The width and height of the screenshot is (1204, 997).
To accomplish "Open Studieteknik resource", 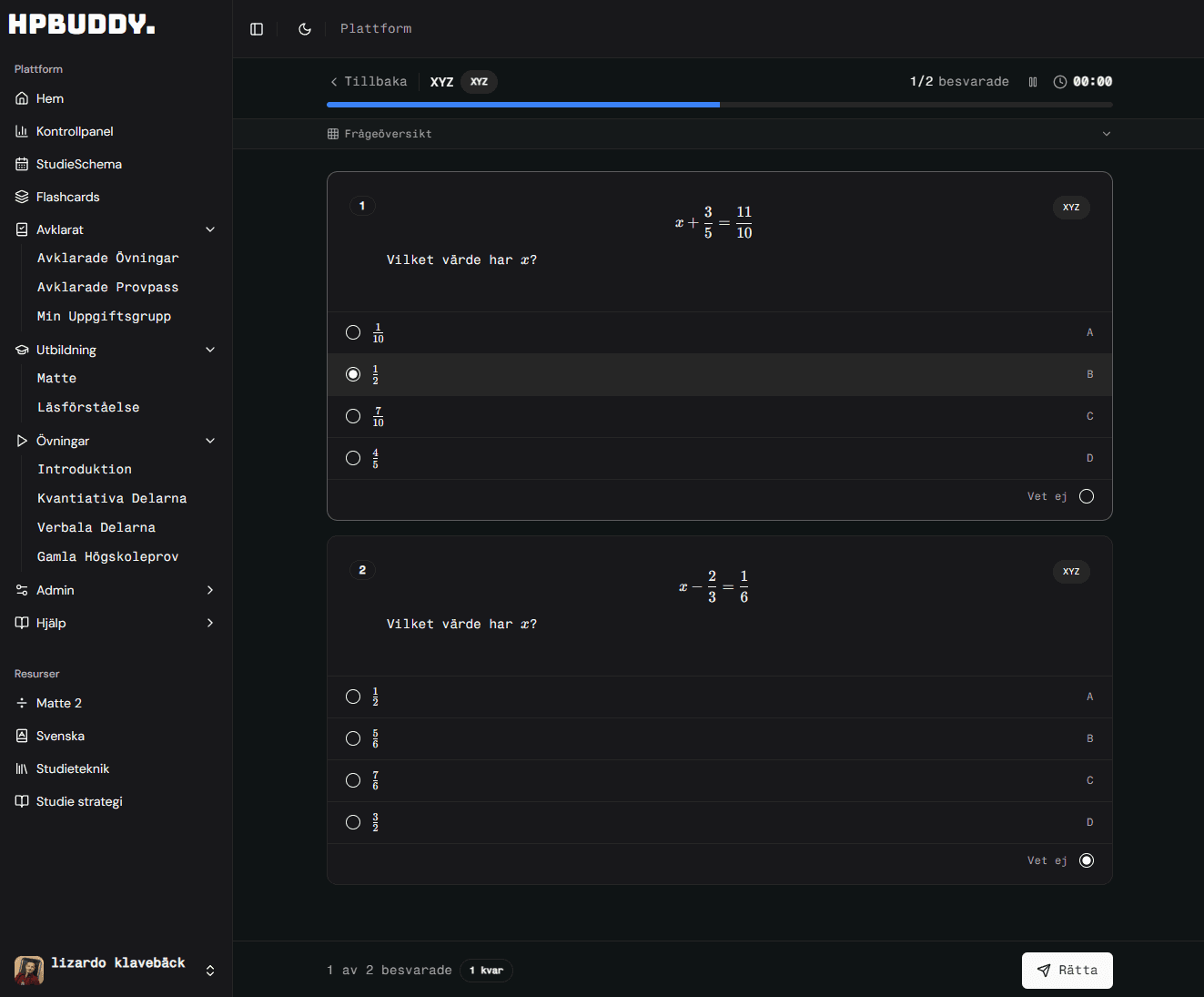I will 73,768.
